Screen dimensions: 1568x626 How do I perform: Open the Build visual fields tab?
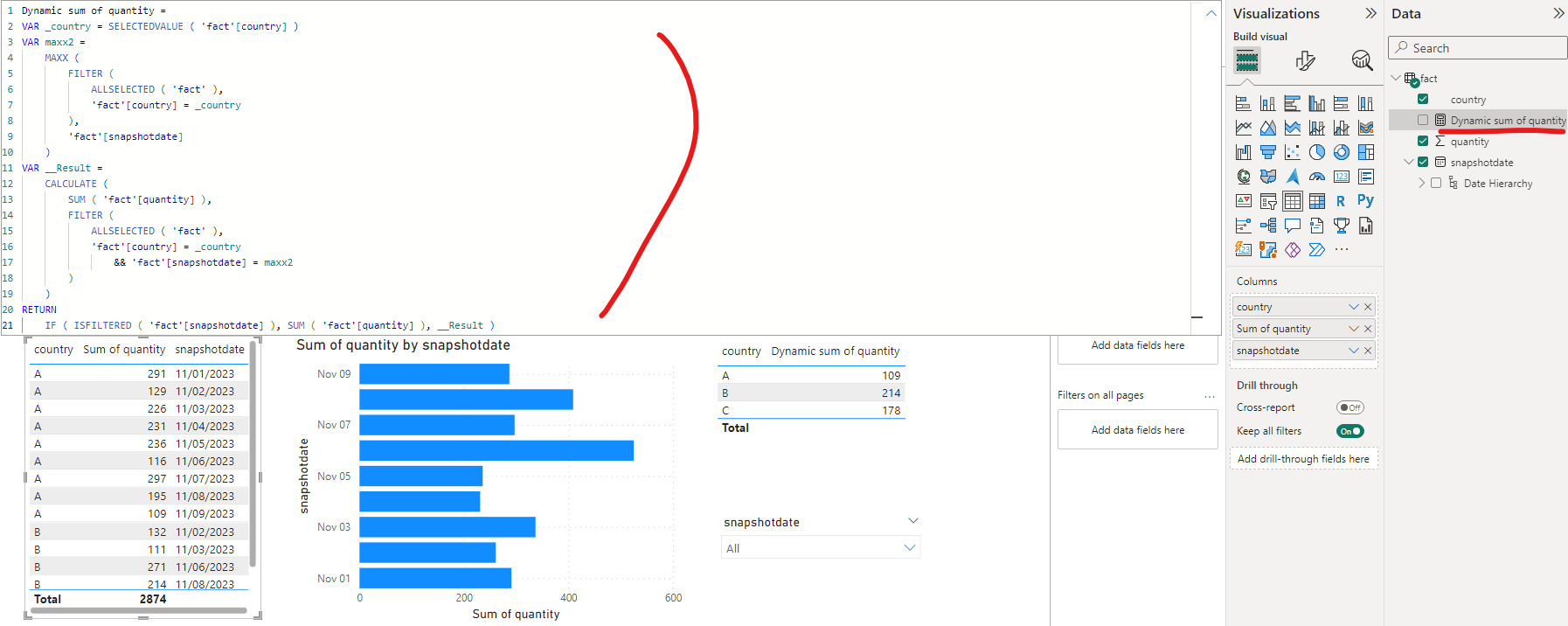click(1247, 60)
